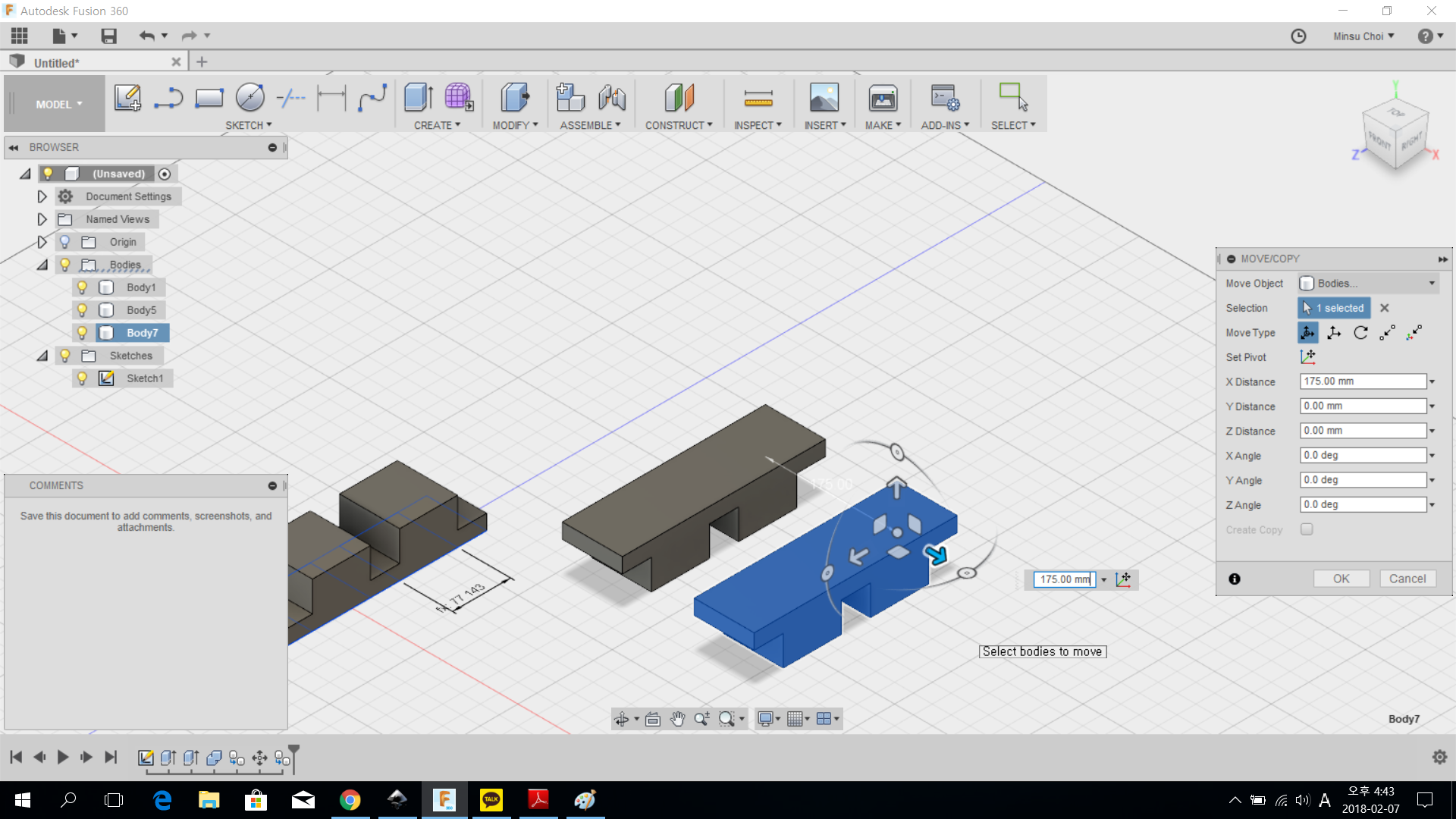1456x819 pixels.
Task: Select the 2-point Rectangle tool
Action: pyautogui.click(x=209, y=98)
